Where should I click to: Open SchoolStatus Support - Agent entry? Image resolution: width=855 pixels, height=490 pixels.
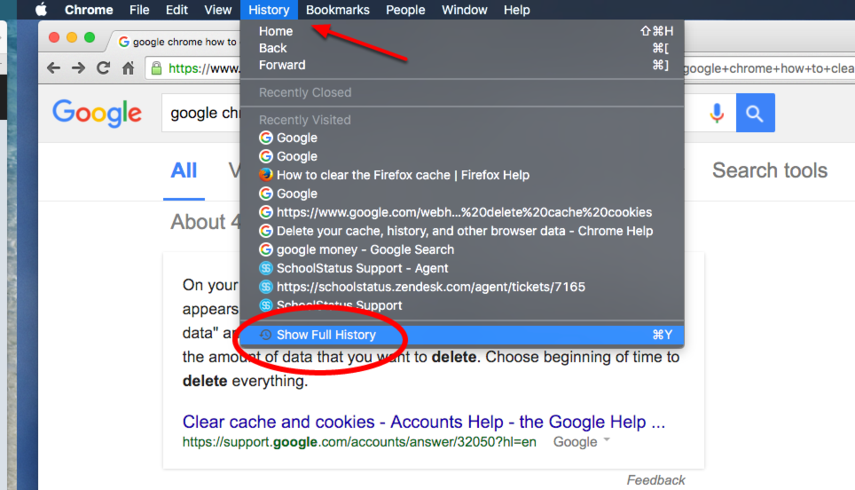point(462,268)
